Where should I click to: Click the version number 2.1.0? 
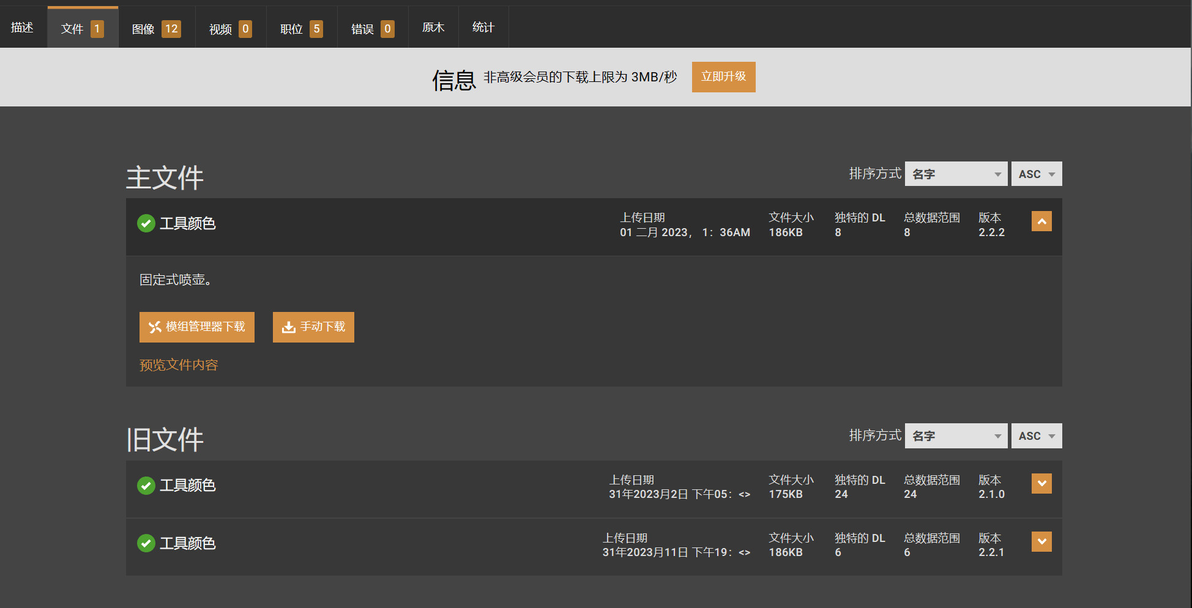point(991,494)
